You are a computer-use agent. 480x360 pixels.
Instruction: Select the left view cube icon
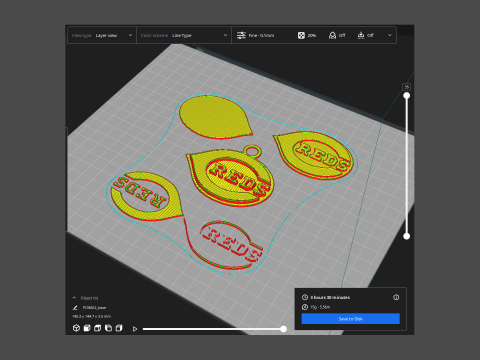(108, 328)
